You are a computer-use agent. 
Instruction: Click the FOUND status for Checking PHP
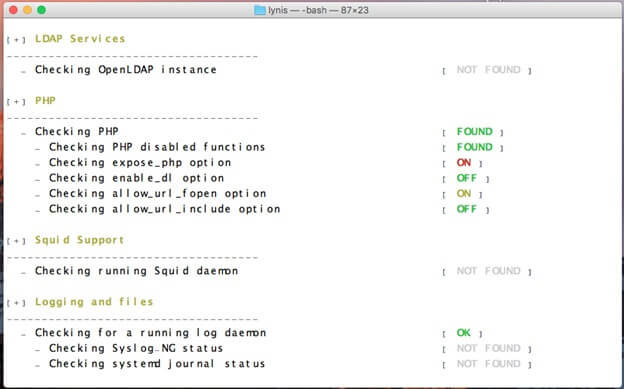[474, 132]
